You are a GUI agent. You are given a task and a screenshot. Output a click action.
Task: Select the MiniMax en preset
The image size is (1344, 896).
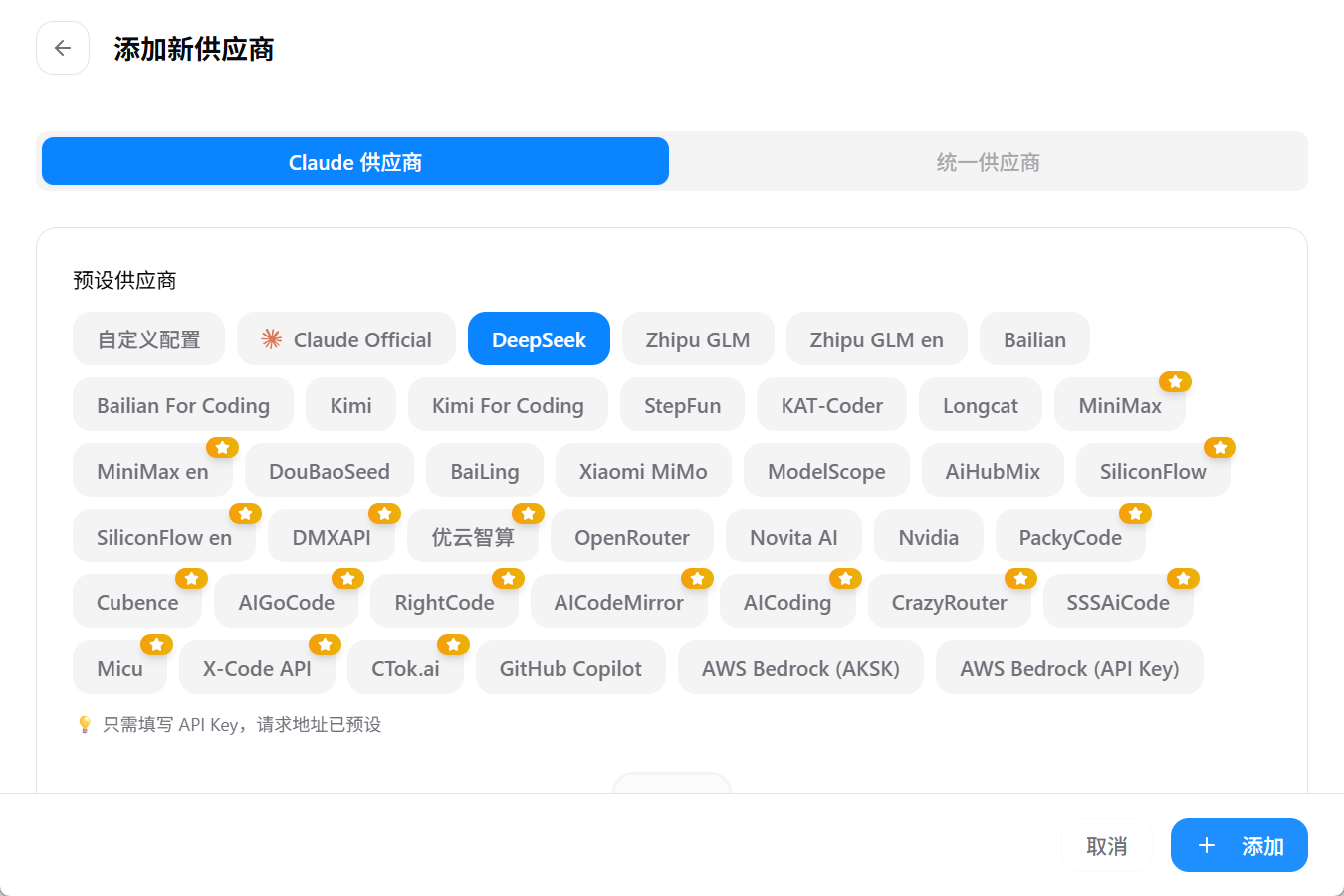click(x=152, y=471)
